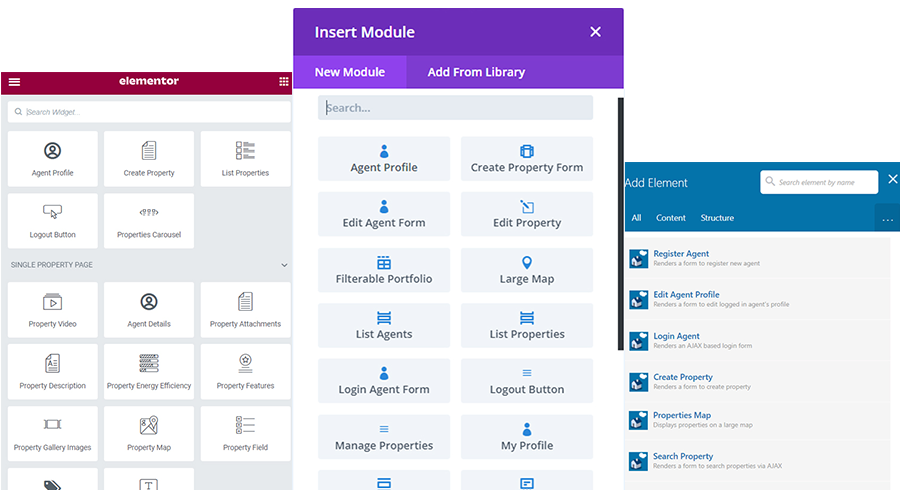Select the Create Property widget in Elementor

point(149,159)
